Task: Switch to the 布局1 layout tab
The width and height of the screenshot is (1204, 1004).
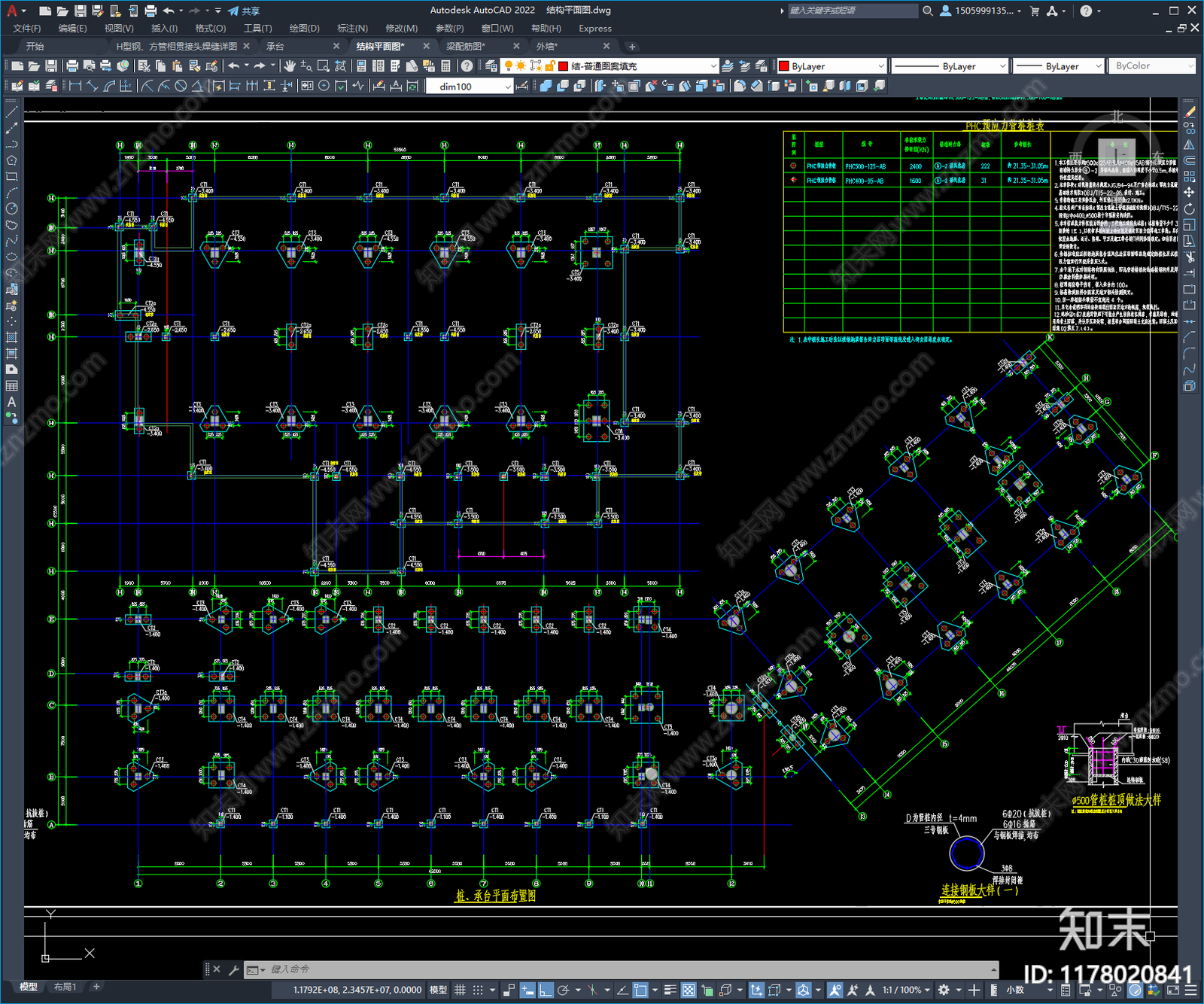Action: [x=65, y=987]
